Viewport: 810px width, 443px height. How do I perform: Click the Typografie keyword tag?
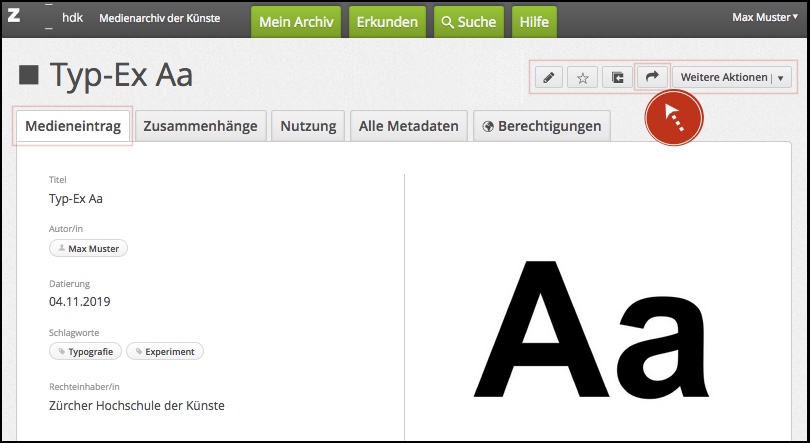86,351
